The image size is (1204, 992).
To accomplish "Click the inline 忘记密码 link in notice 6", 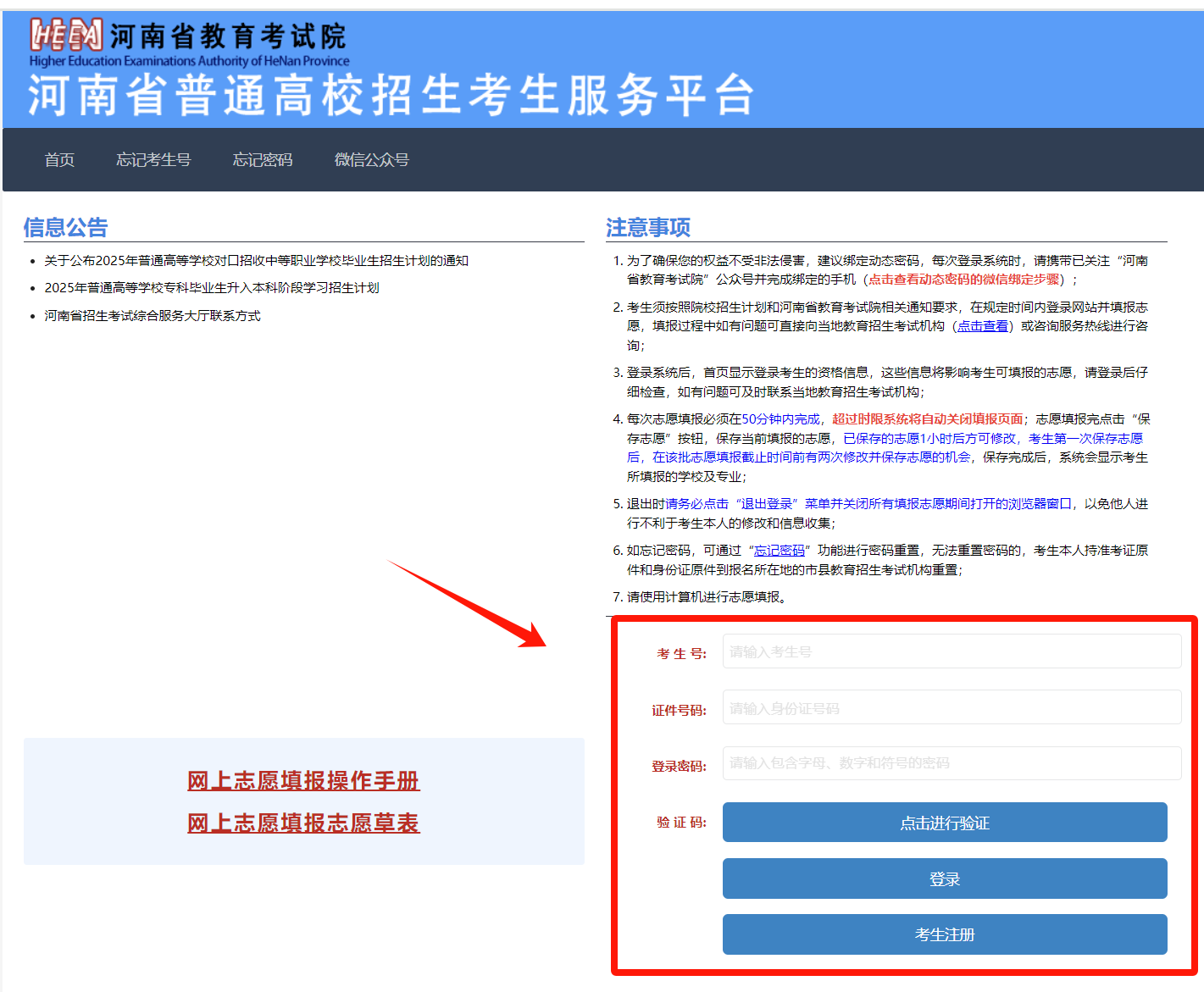I will coord(780,551).
